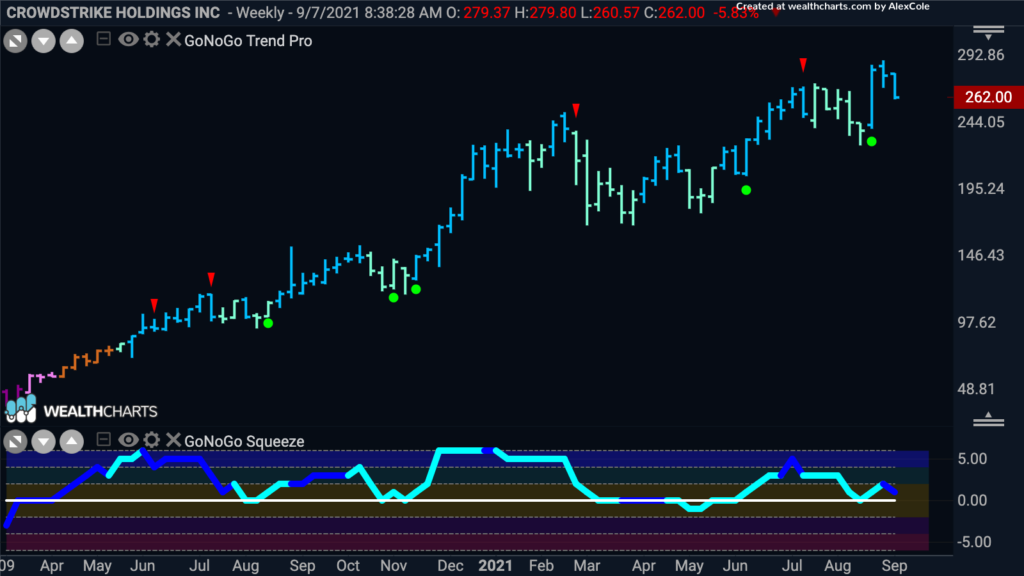
Task: Click the 2021 year label on time axis
Action: click(495, 566)
